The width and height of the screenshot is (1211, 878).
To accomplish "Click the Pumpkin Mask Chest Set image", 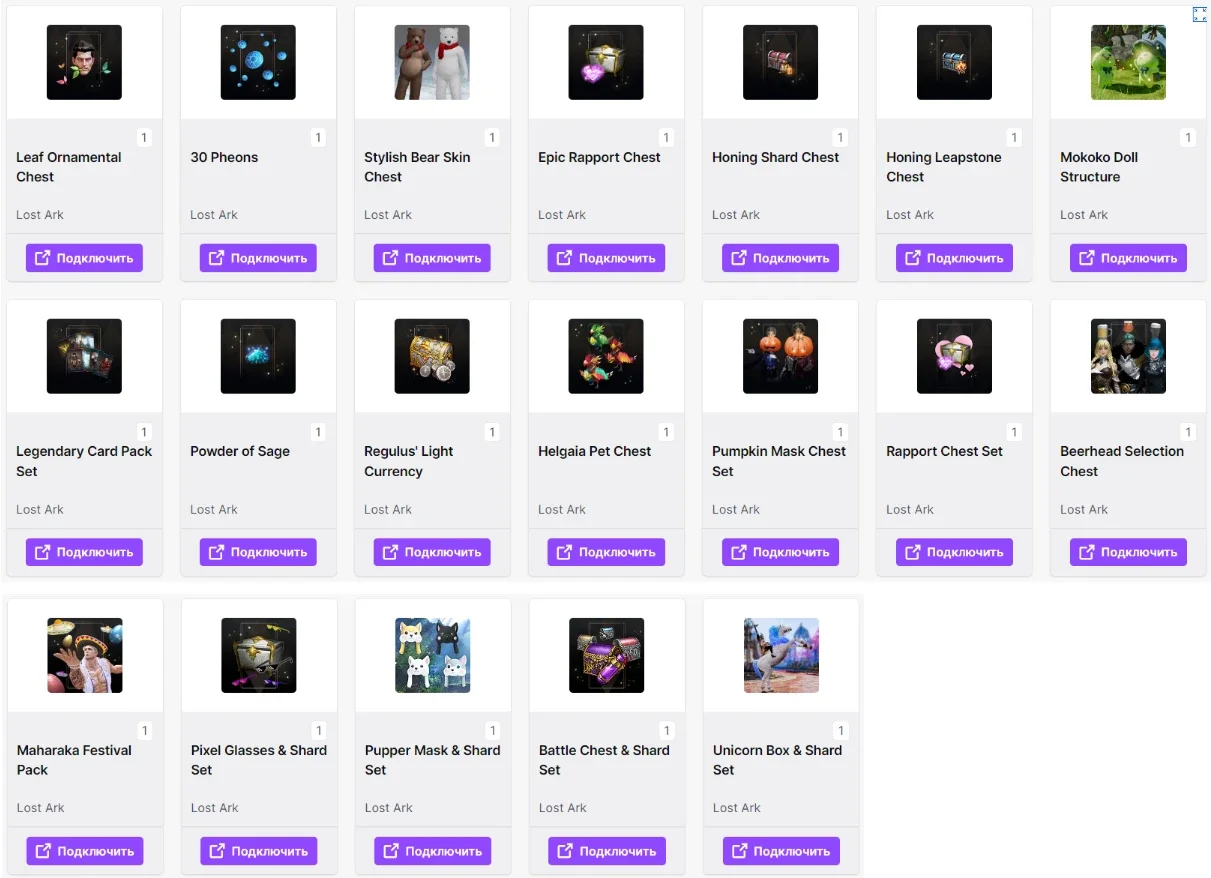I will click(780, 356).
